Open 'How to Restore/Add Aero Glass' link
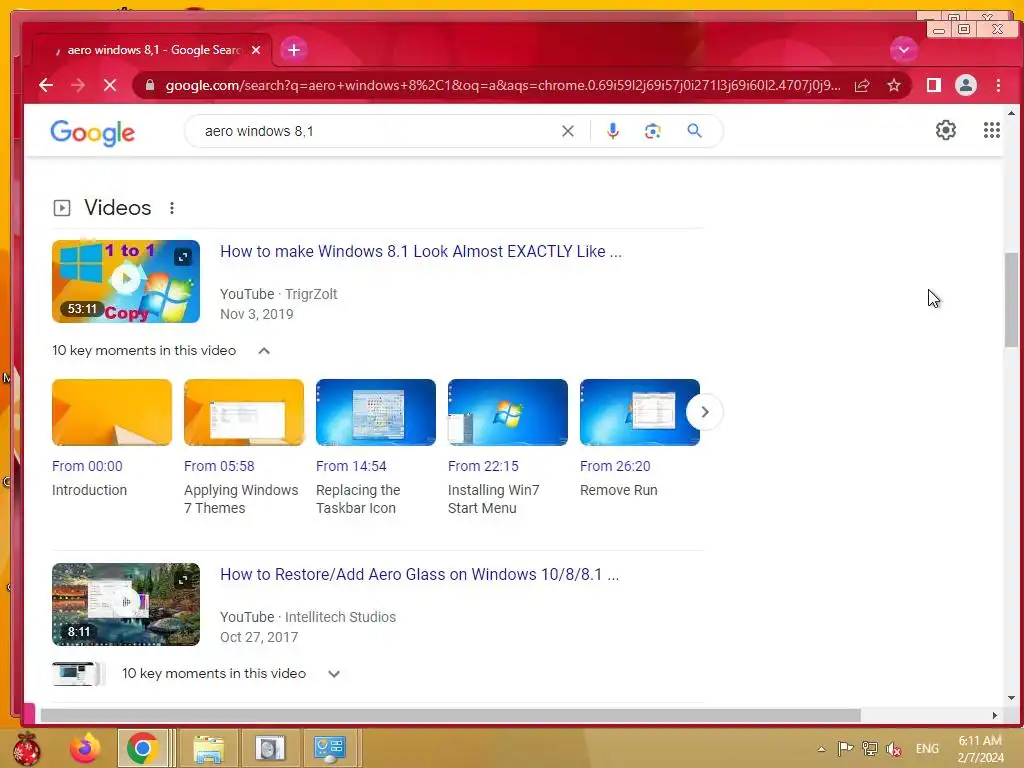The width and height of the screenshot is (1024, 768). point(419,575)
